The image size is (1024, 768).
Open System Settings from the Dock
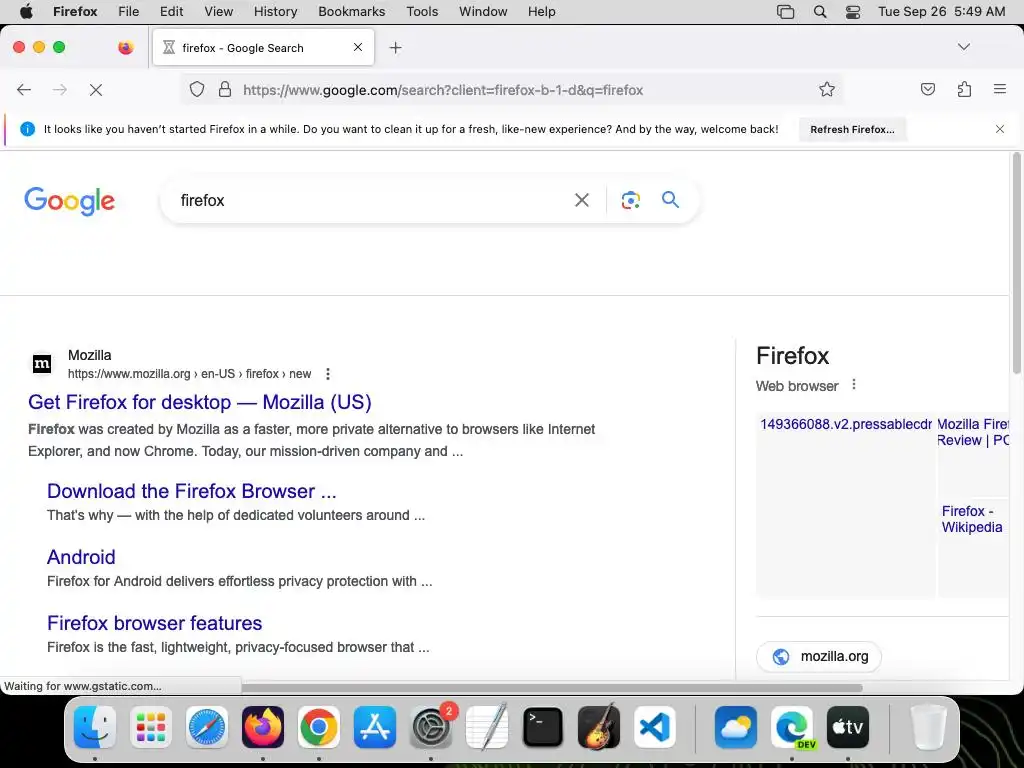(x=431, y=727)
